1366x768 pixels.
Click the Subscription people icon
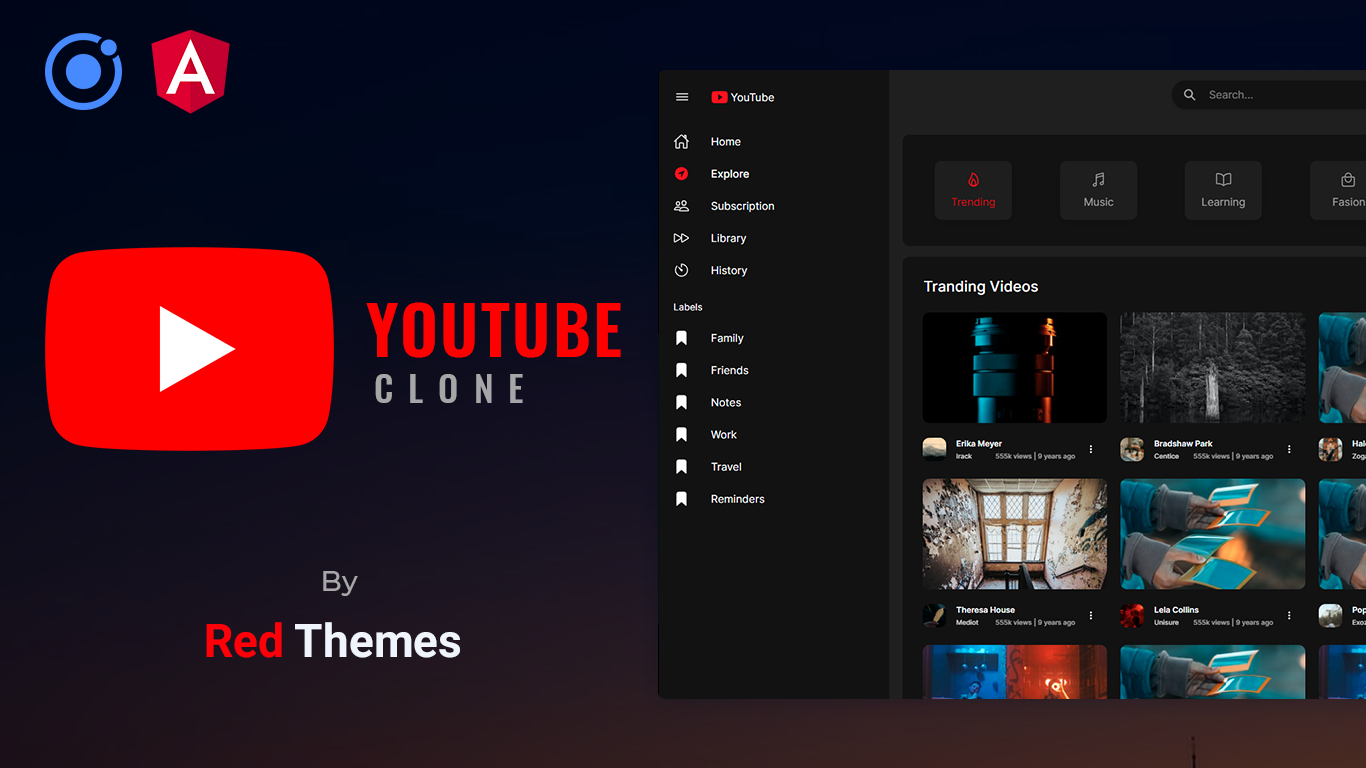(681, 206)
